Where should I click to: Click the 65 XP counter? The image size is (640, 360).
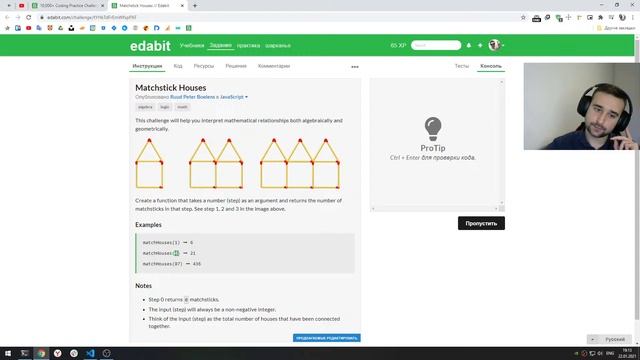tap(398, 45)
